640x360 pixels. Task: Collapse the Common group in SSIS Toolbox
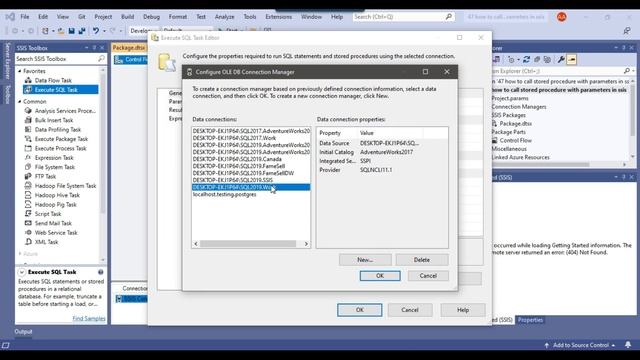click(x=20, y=101)
